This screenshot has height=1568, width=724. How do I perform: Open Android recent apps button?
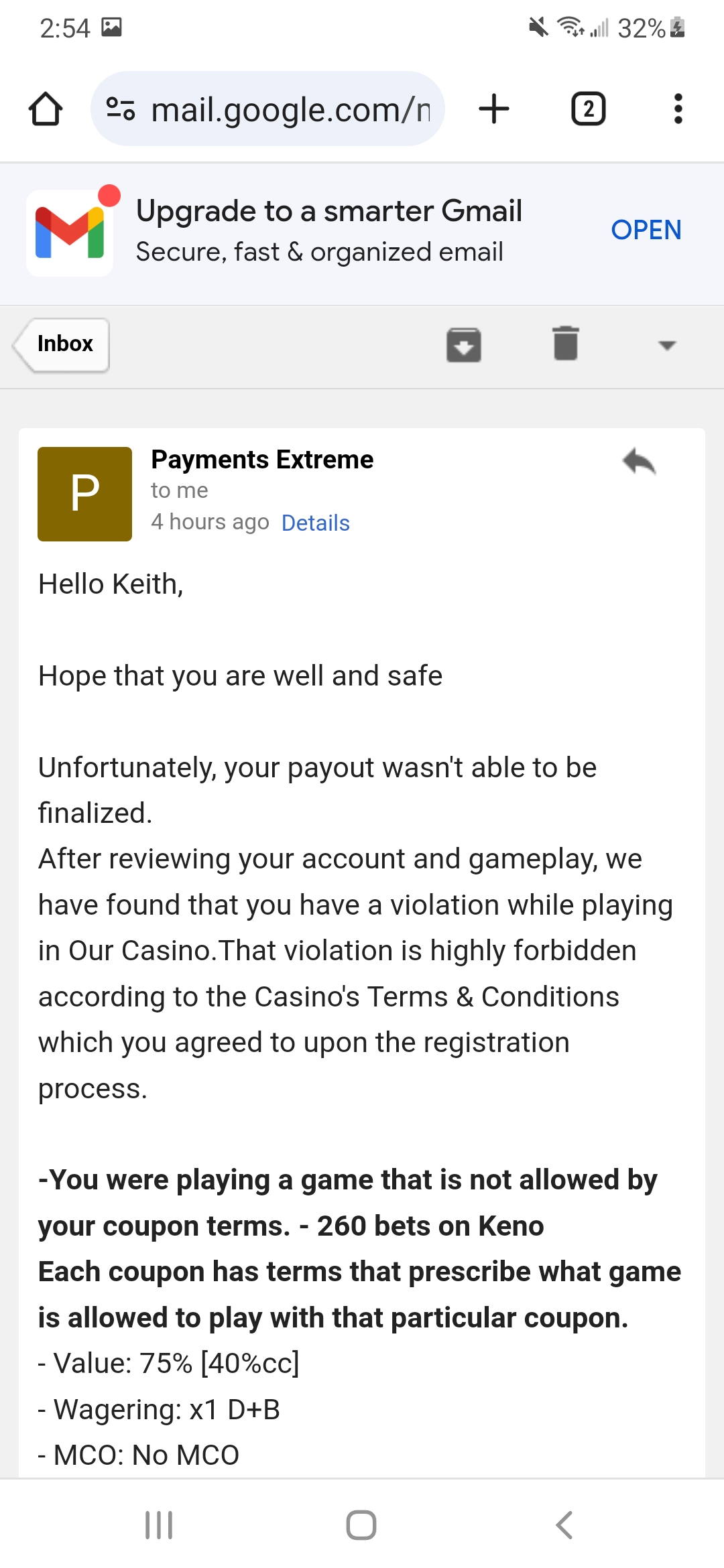coord(159,1525)
